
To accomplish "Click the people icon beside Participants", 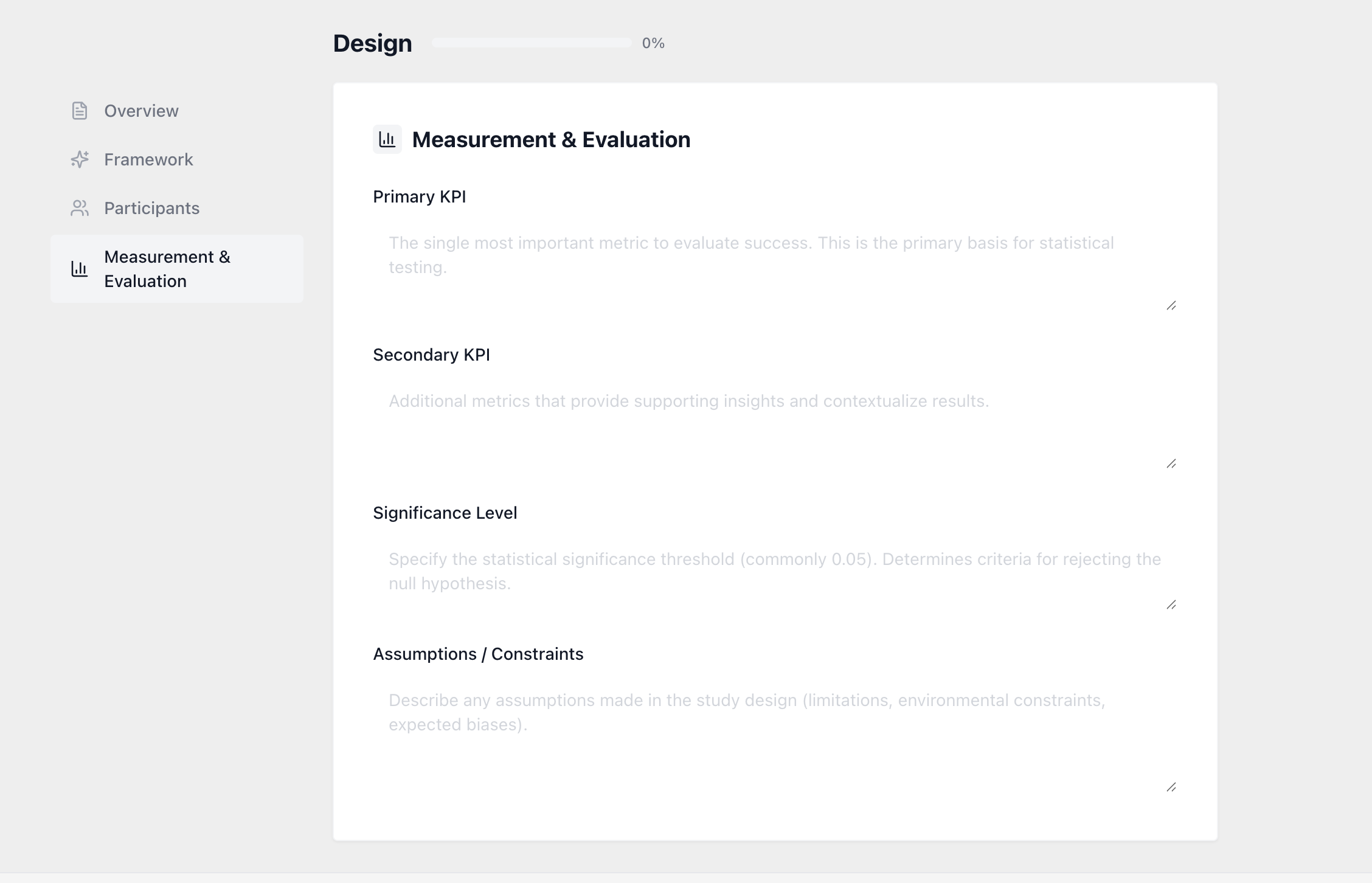I will (x=80, y=208).
